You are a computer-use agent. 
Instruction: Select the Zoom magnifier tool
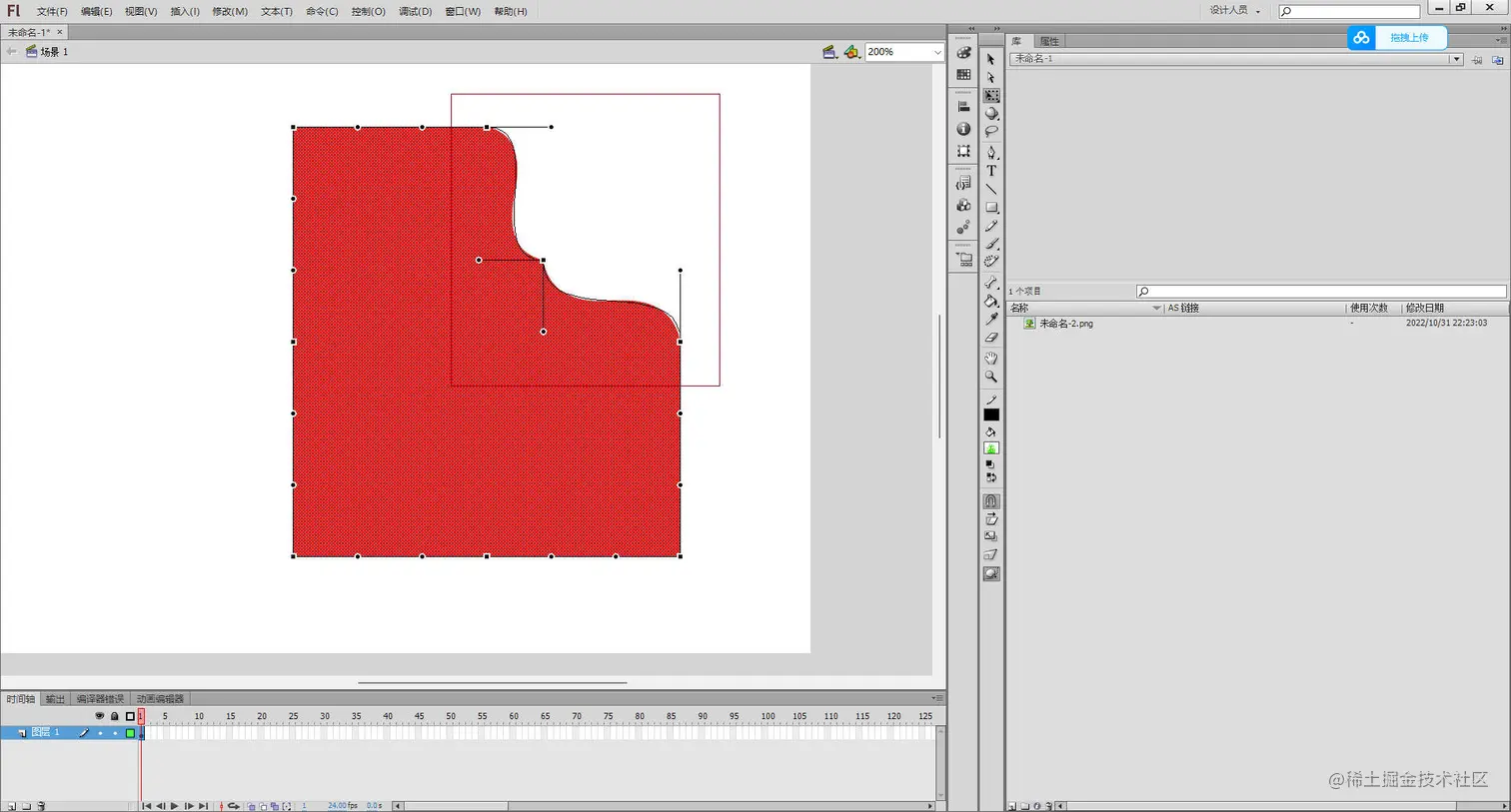(x=990, y=378)
